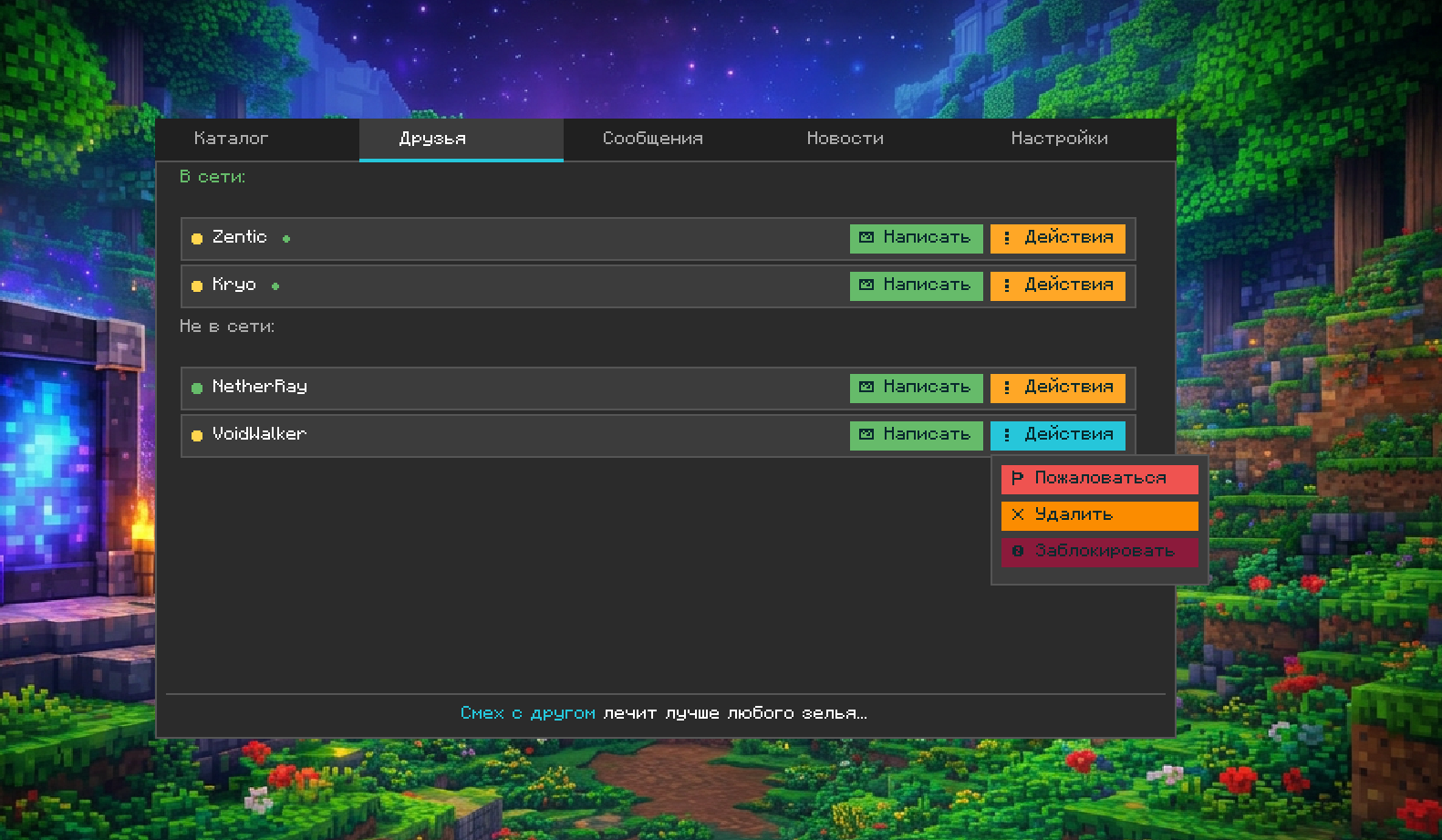The image size is (1442, 840).
Task: Click the yellow status dot before Kryo
Action: [197, 286]
